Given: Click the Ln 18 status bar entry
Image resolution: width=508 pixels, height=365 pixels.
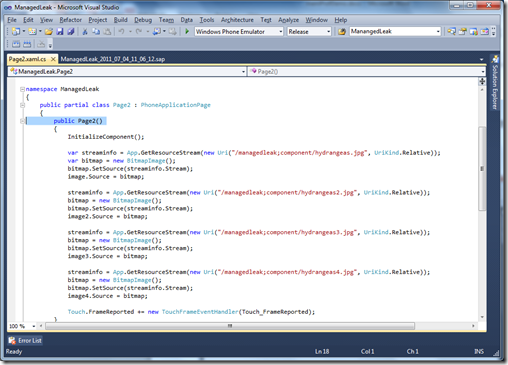Looking at the screenshot, I should [x=322, y=351].
